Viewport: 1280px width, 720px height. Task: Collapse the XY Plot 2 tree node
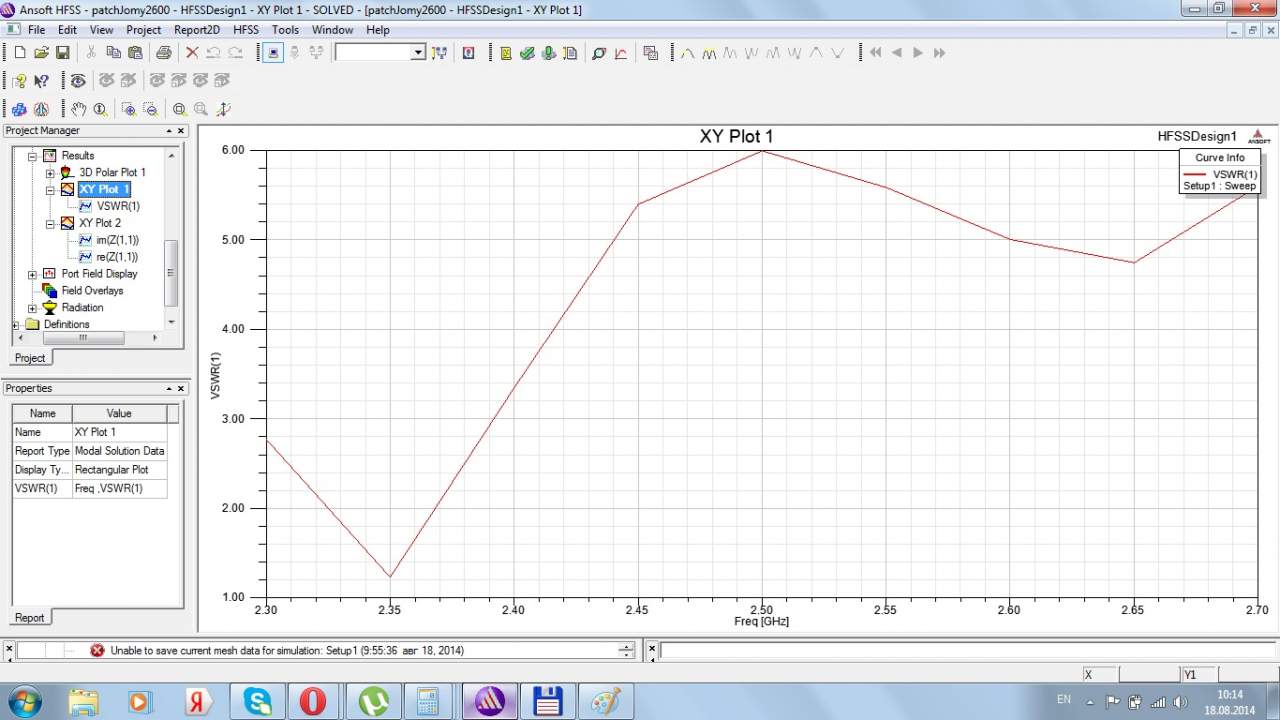pos(50,223)
